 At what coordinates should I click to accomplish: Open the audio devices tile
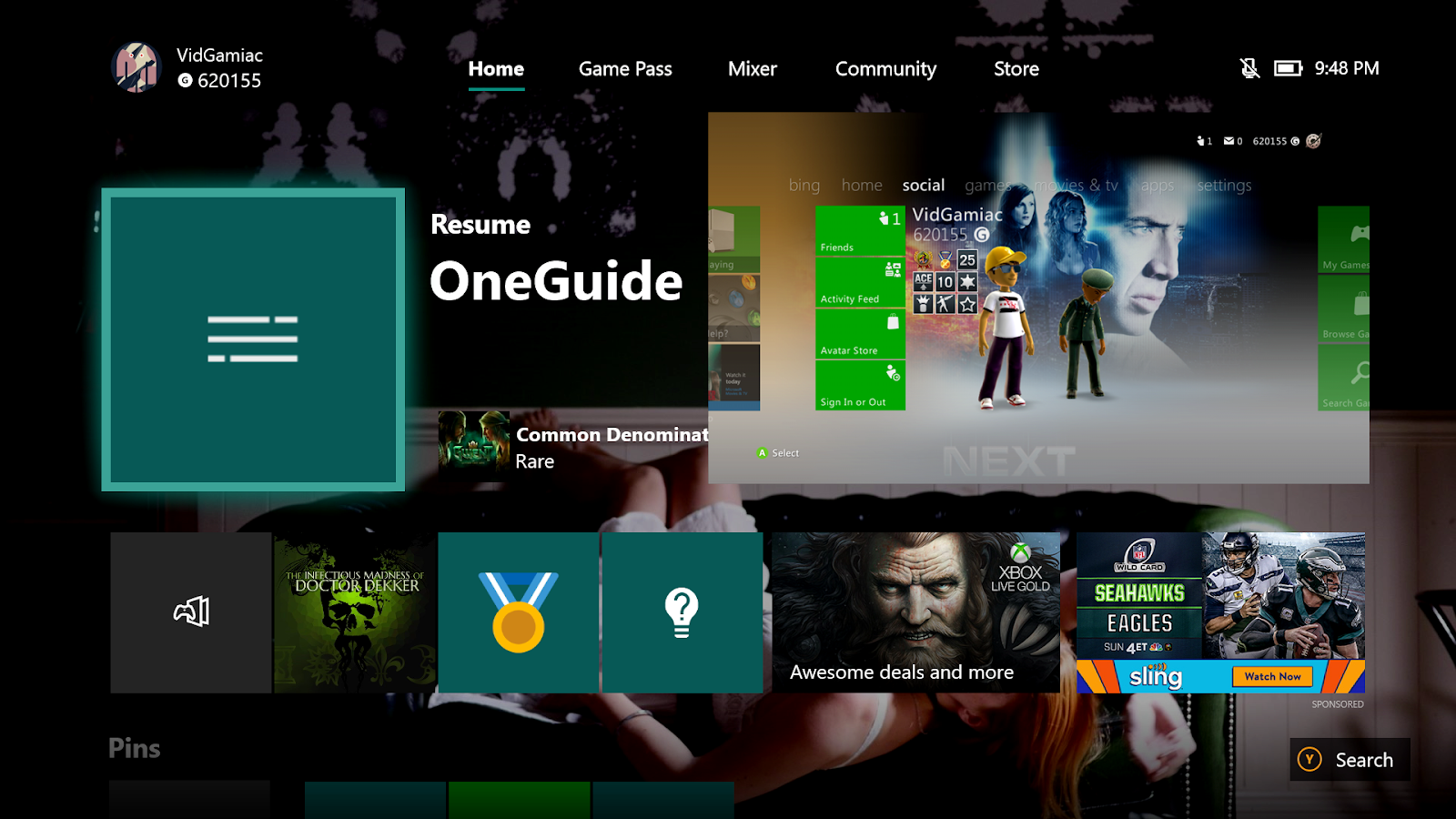click(191, 612)
